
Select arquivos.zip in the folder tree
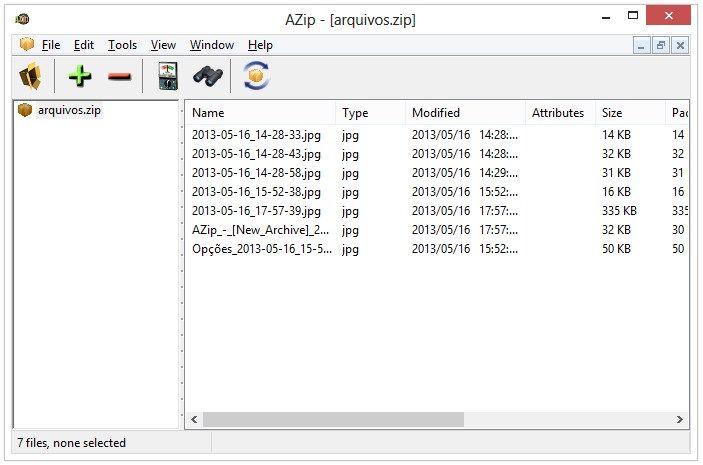click(x=69, y=110)
